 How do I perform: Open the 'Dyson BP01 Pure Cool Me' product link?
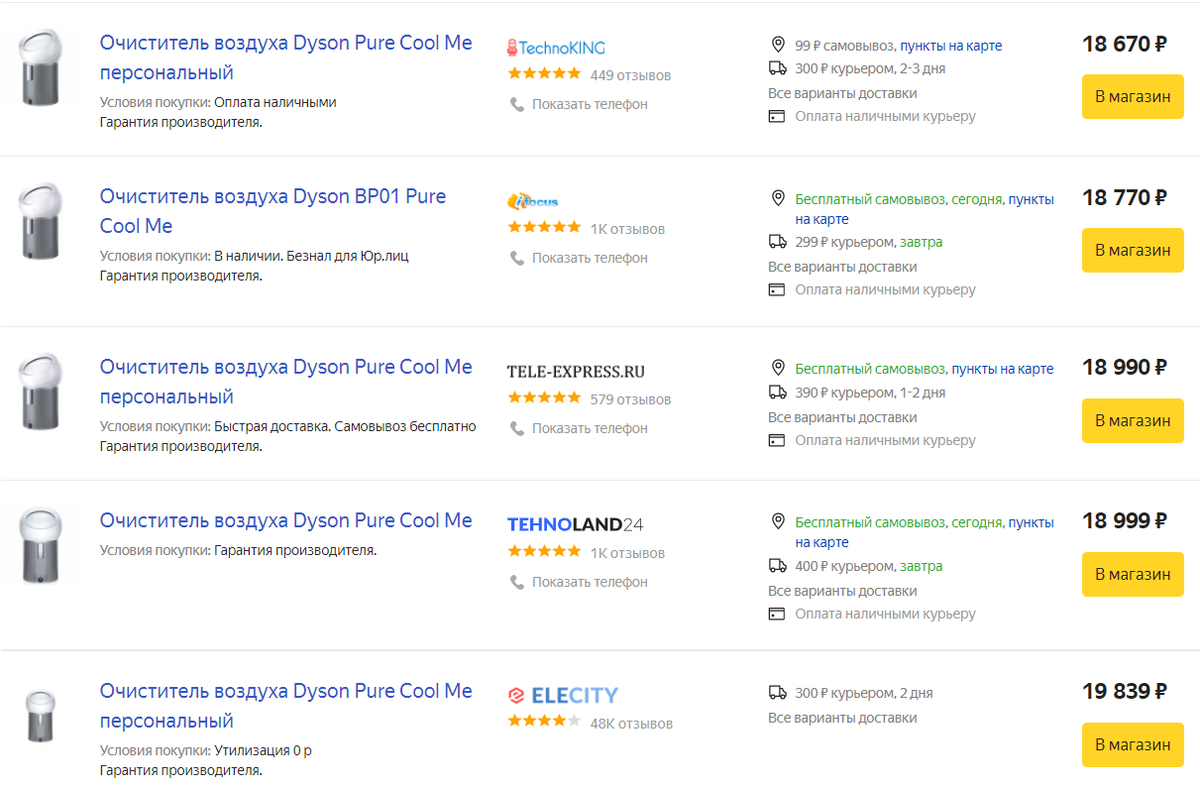[273, 211]
